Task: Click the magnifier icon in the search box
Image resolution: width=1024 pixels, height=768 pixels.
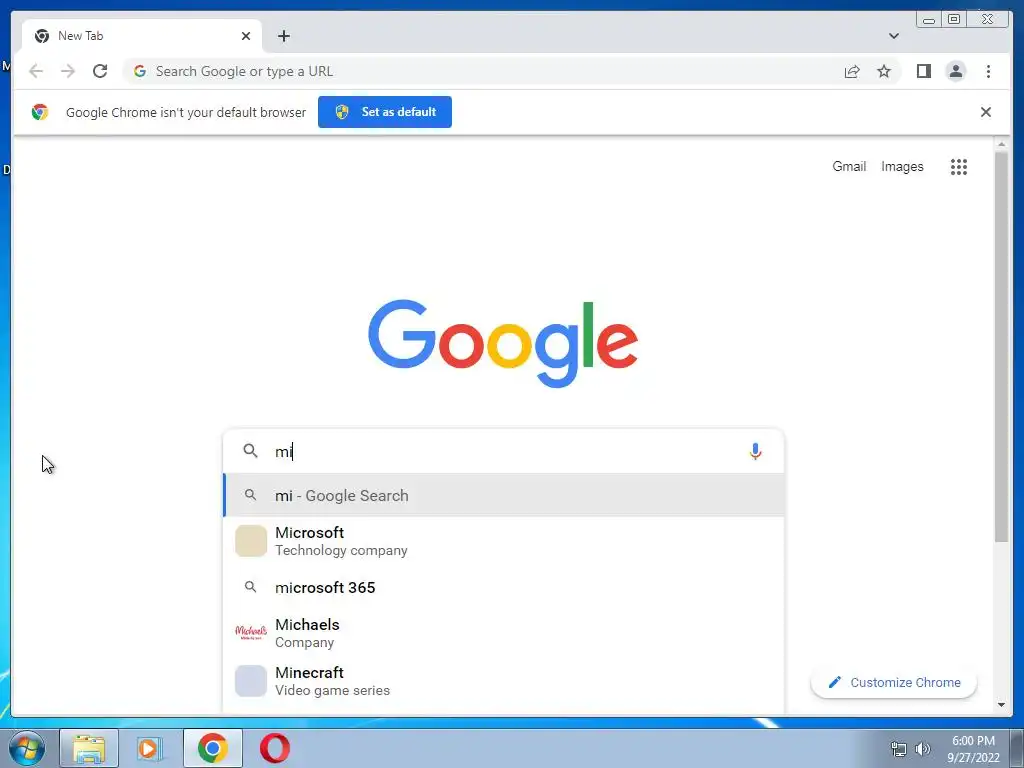Action: click(x=250, y=451)
